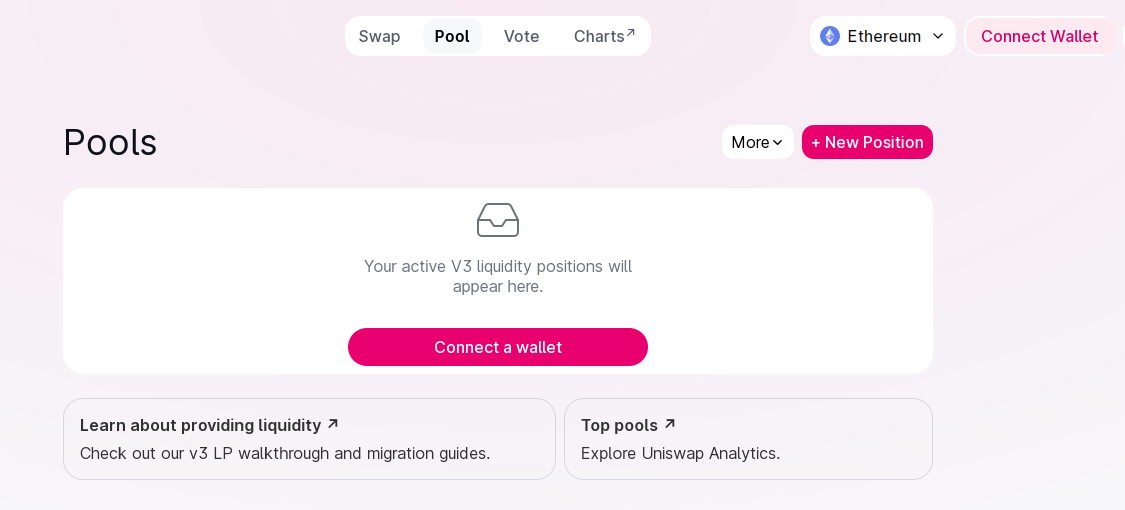Create a position with + New Position
Screen dimensions: 1125x510
click(x=867, y=142)
